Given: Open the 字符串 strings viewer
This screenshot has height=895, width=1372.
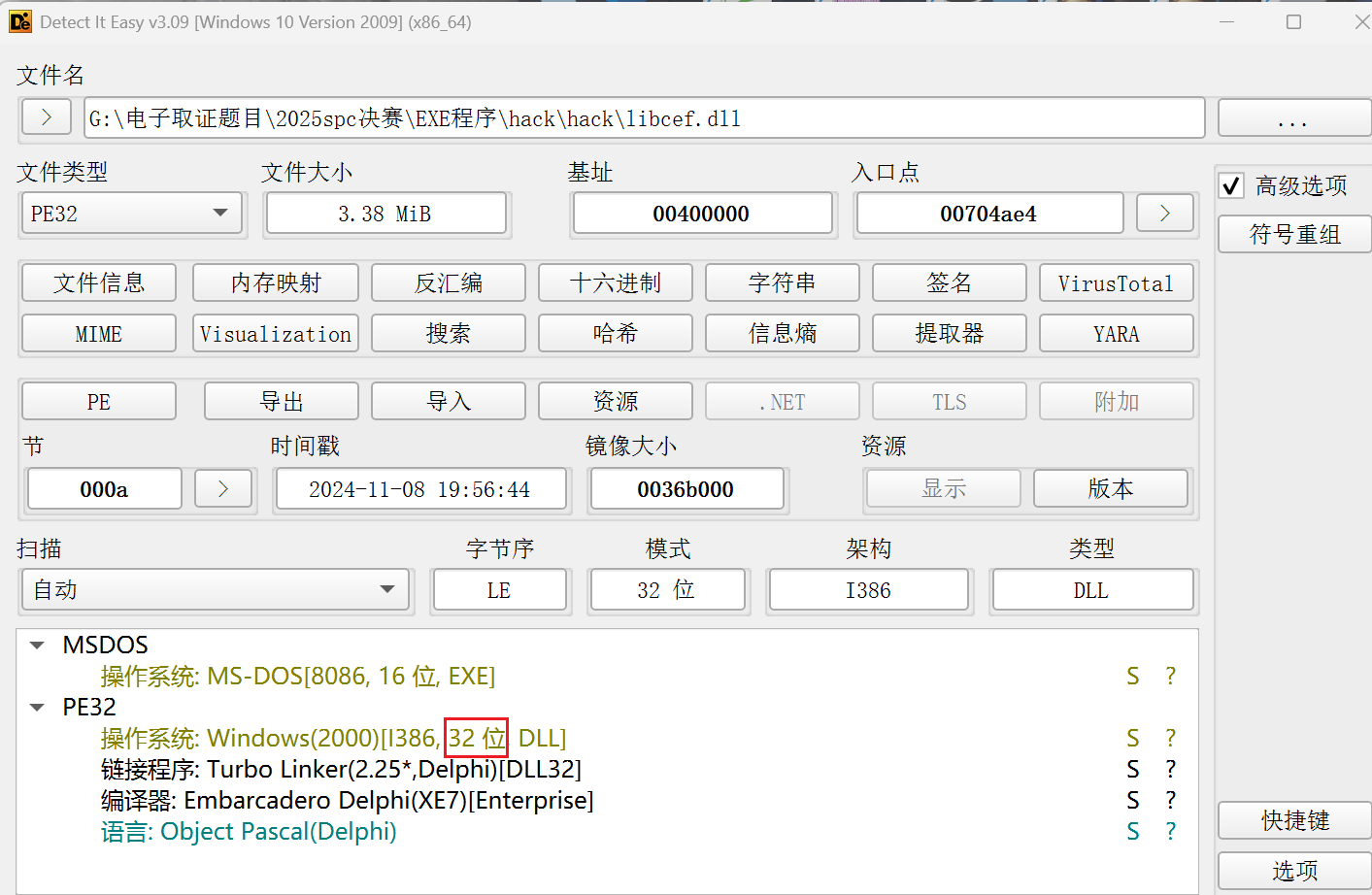Looking at the screenshot, I should point(782,283).
